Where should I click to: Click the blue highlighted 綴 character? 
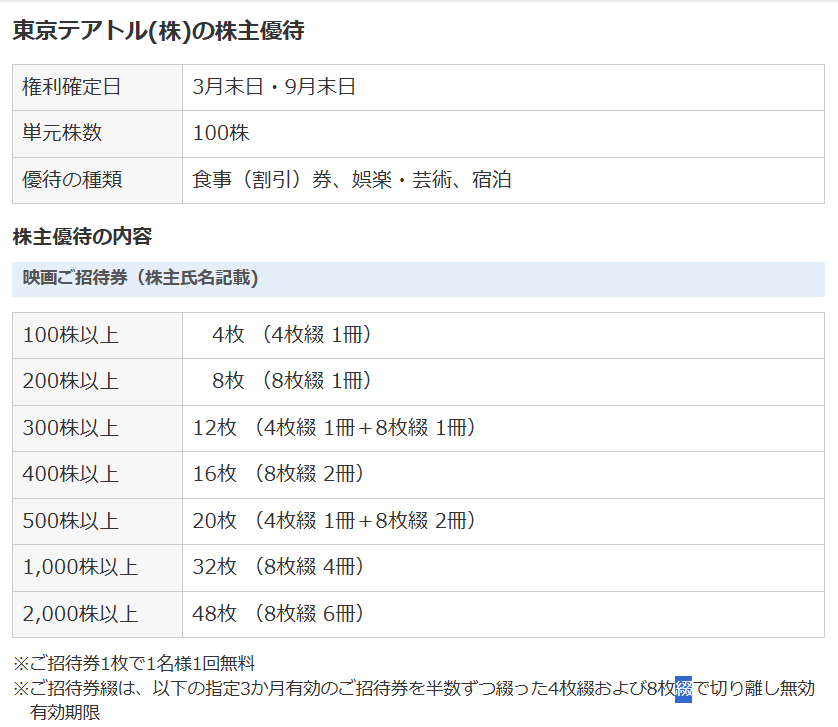point(684,689)
